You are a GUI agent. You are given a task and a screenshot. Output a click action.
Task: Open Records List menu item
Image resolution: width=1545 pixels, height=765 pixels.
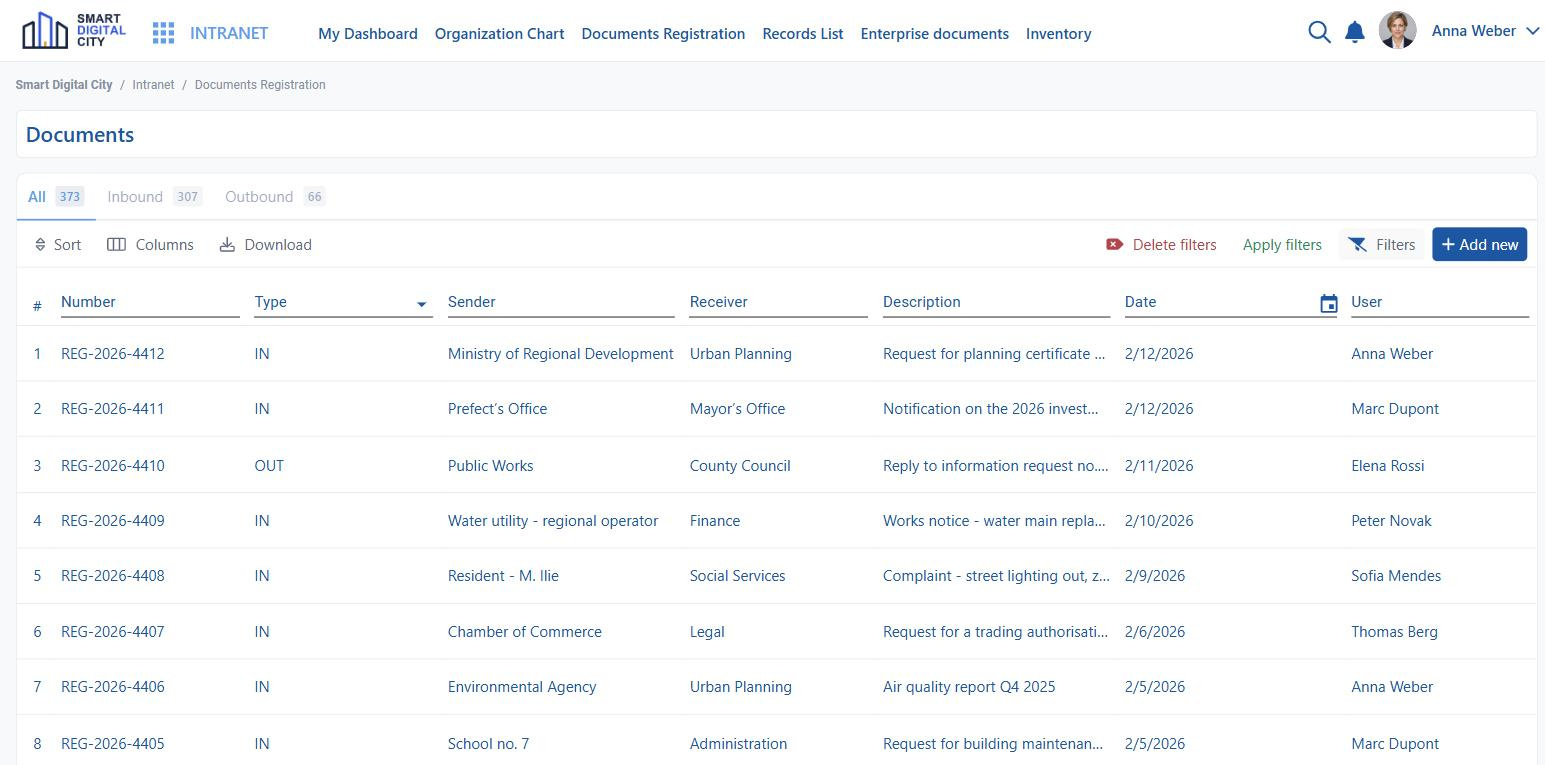(x=803, y=34)
